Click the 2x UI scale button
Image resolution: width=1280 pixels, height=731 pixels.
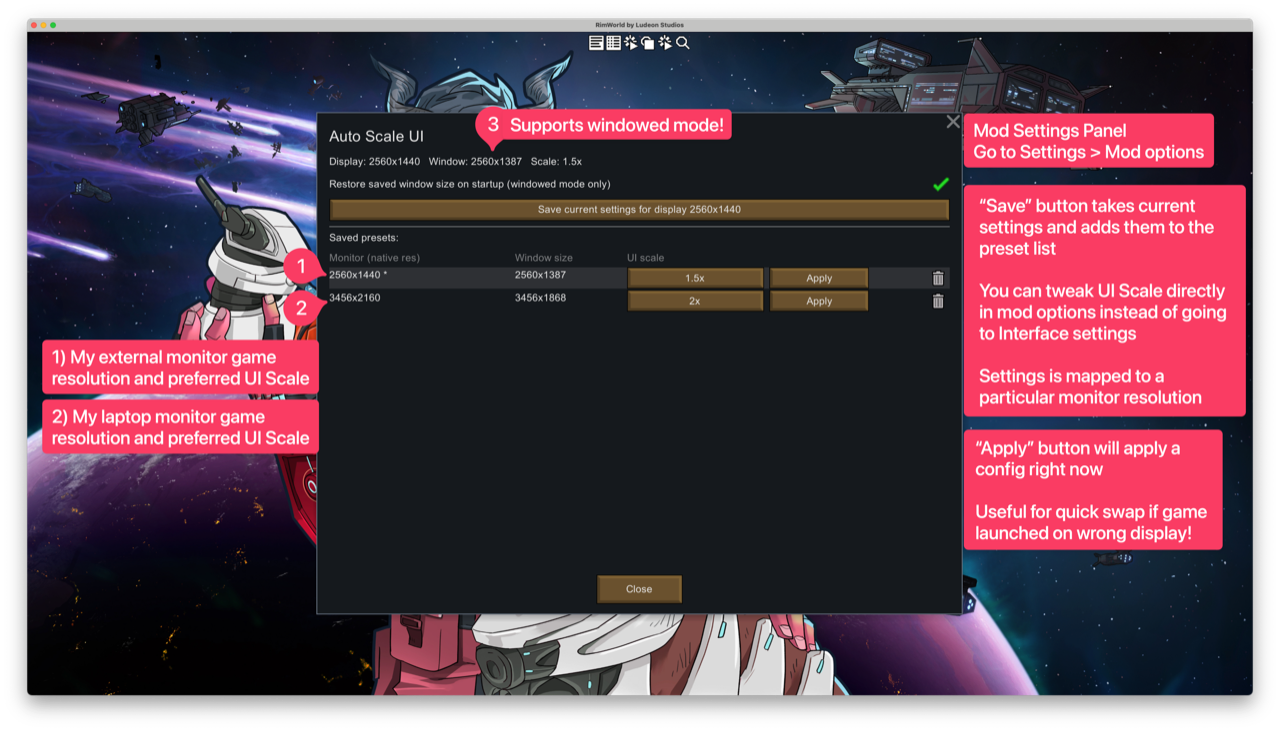click(x=695, y=301)
